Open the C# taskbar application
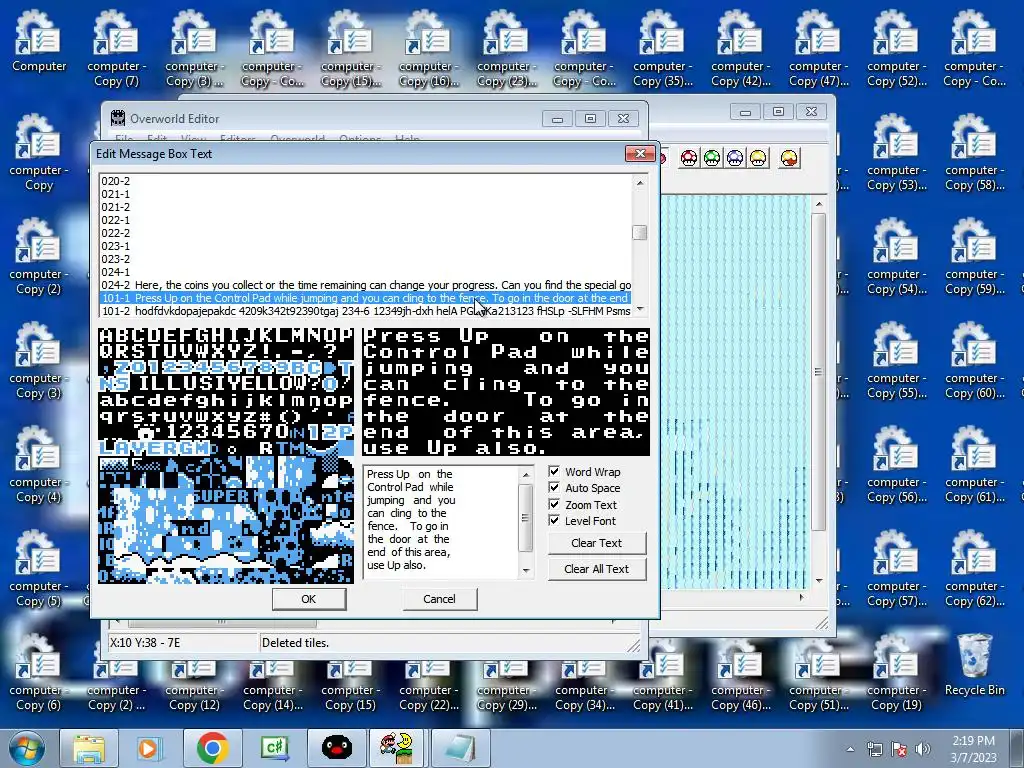This screenshot has height=768, width=1024. click(274, 748)
